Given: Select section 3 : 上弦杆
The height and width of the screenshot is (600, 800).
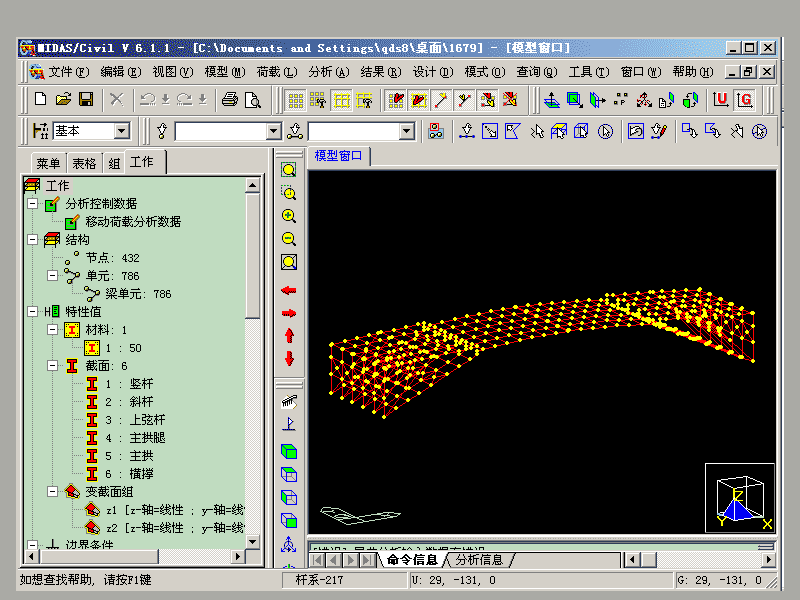Looking at the screenshot, I should click(x=135, y=420).
